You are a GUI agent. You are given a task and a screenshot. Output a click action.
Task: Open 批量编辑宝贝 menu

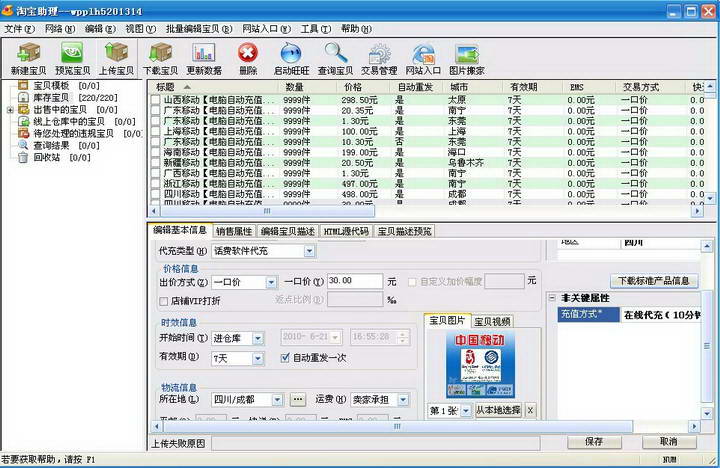(x=199, y=29)
